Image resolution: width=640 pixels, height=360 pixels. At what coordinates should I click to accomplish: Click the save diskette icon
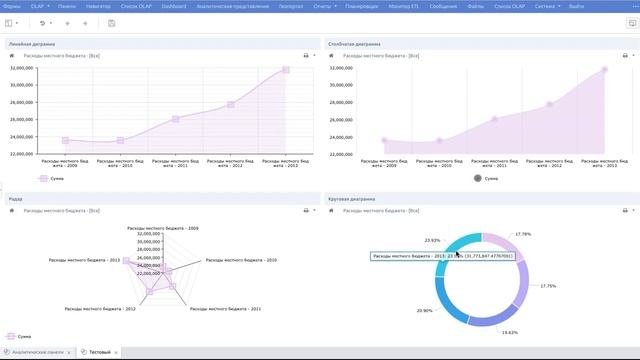111,23
